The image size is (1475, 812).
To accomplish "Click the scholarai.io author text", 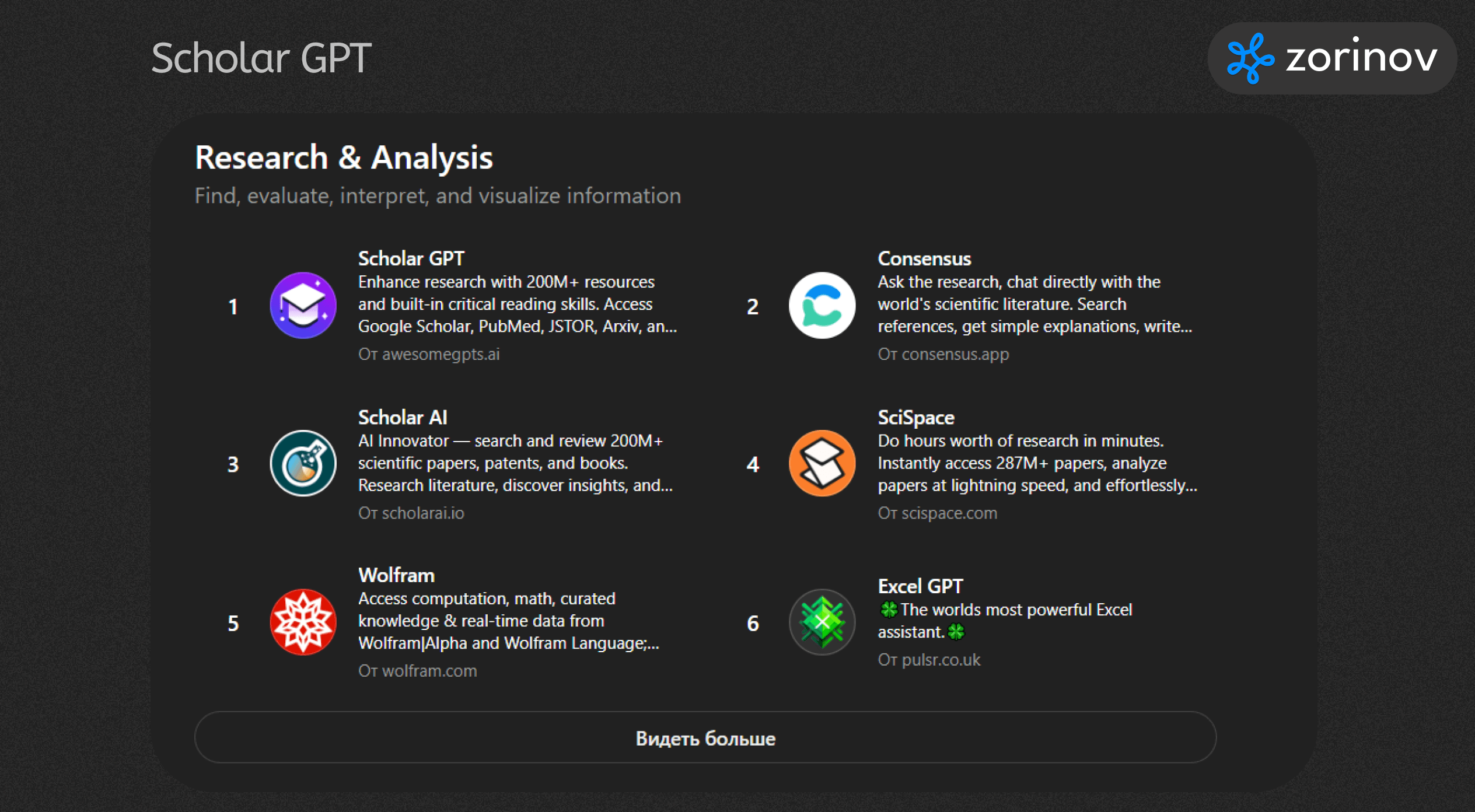I will point(411,513).
